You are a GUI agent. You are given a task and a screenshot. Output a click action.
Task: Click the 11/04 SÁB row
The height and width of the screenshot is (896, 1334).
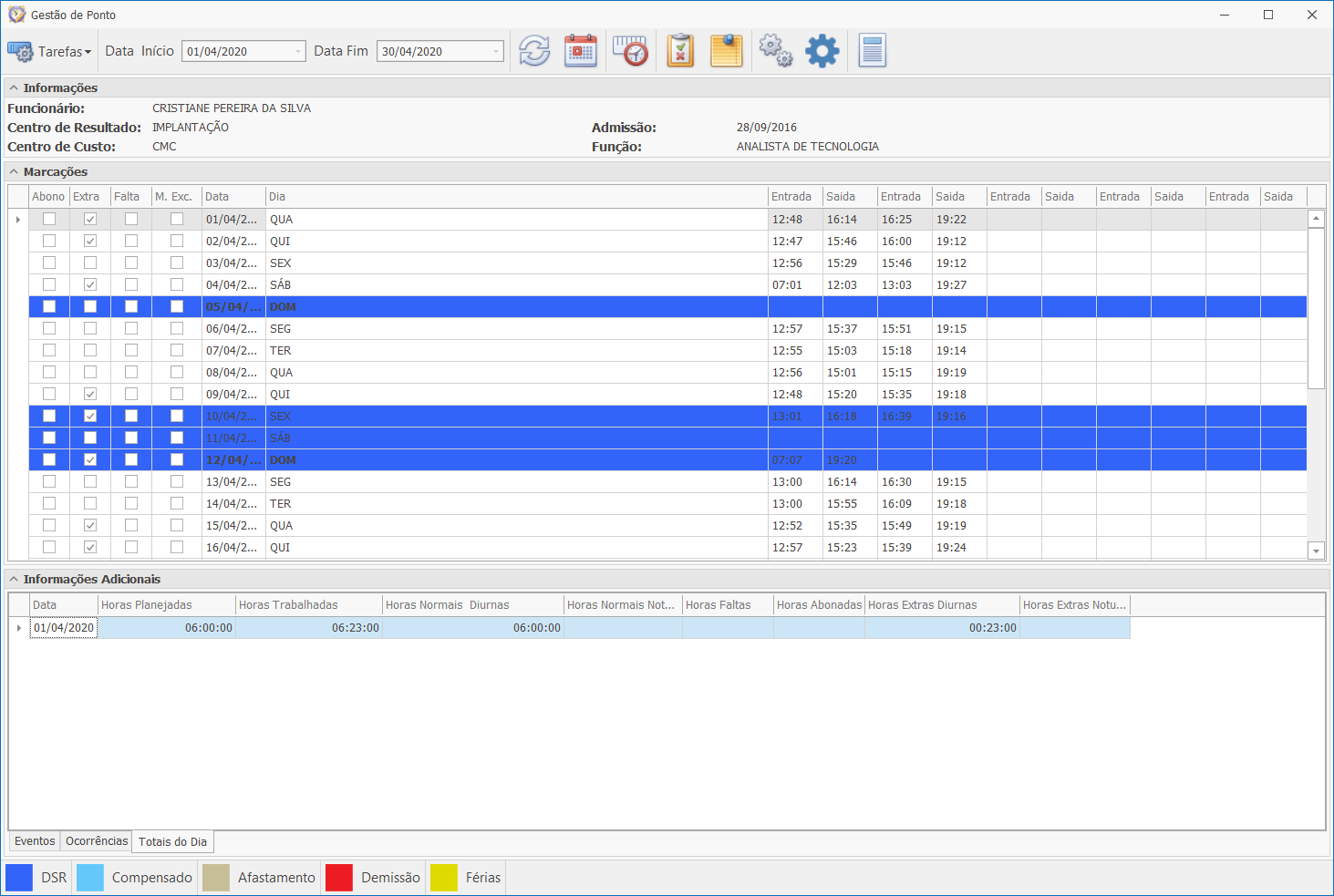point(667,438)
